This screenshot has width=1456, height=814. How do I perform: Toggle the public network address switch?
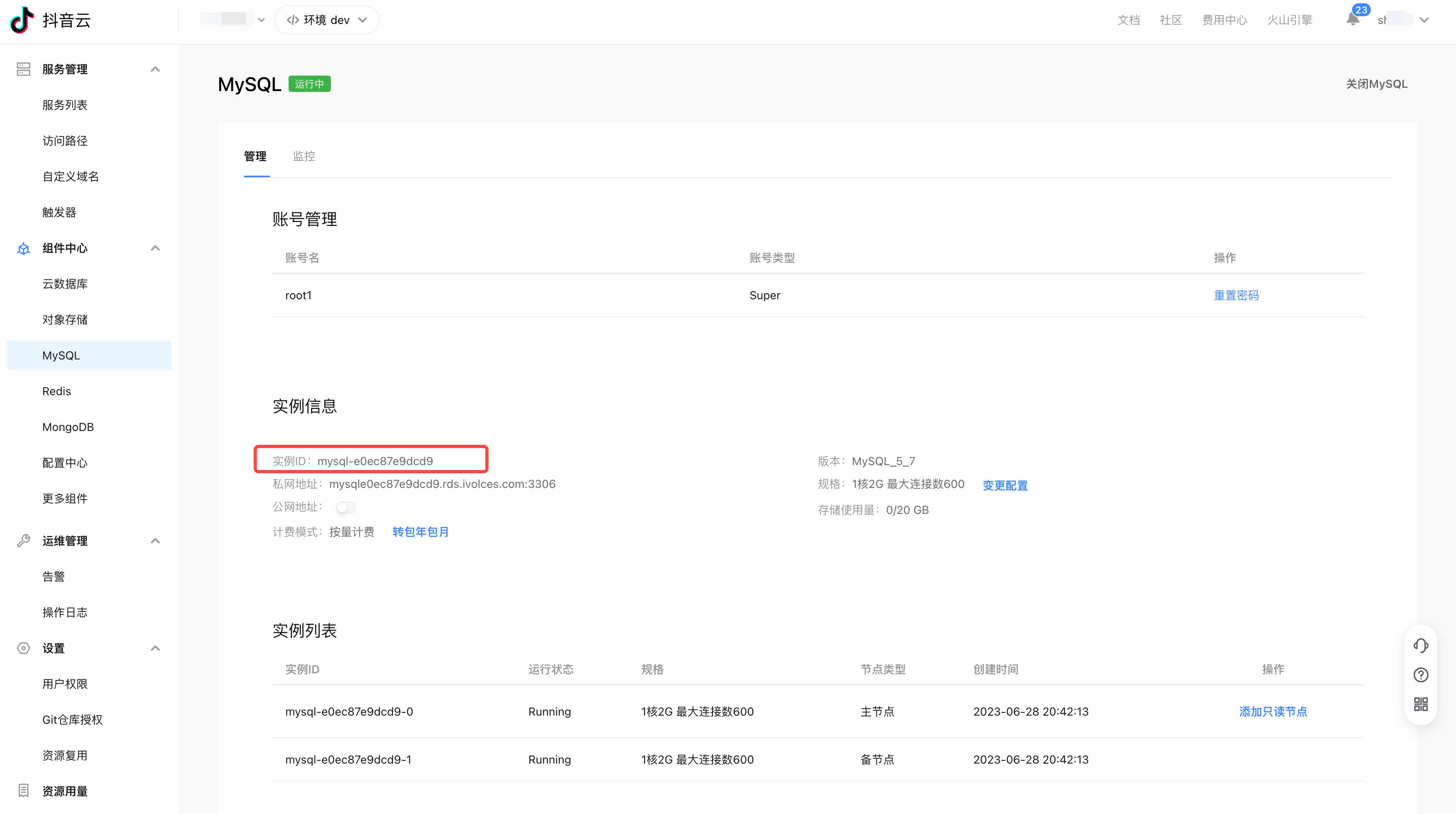pos(346,507)
